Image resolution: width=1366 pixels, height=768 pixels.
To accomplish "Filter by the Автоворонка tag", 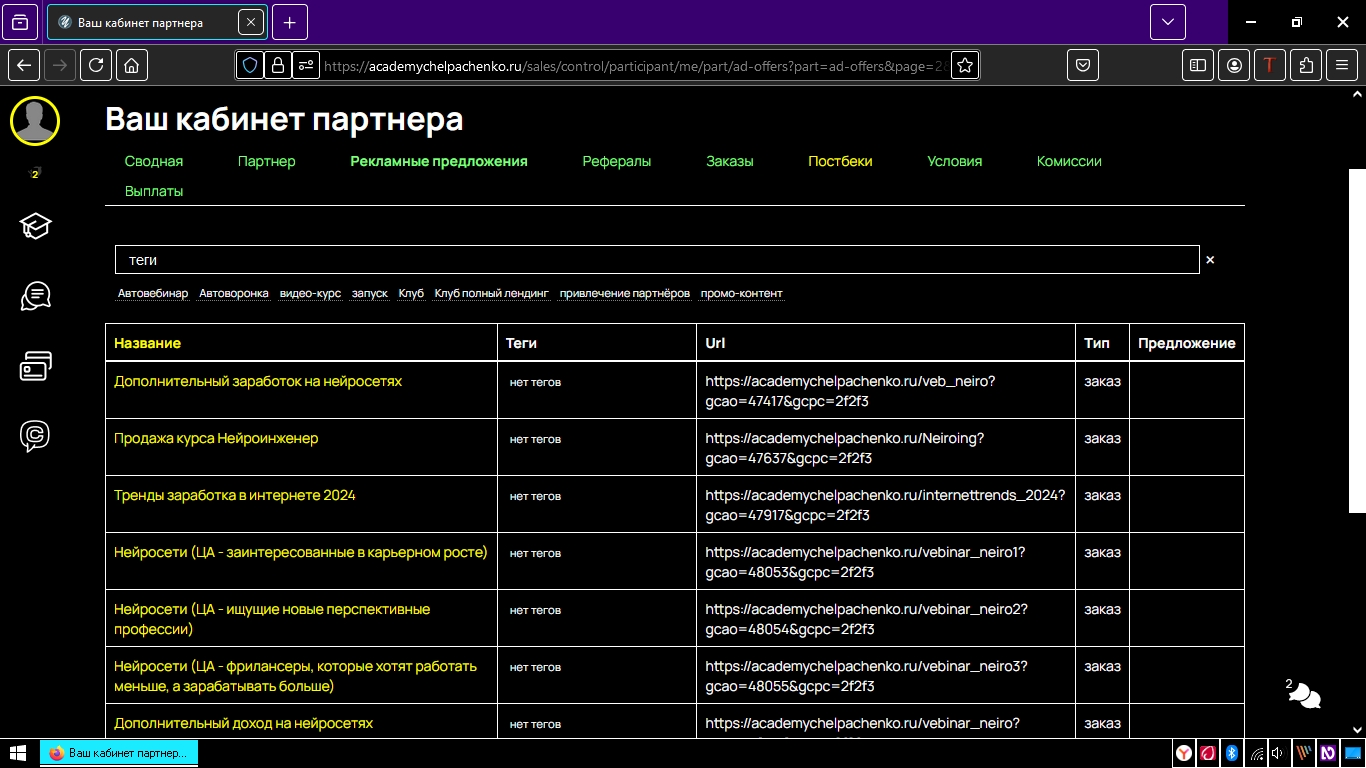I will (x=234, y=294).
